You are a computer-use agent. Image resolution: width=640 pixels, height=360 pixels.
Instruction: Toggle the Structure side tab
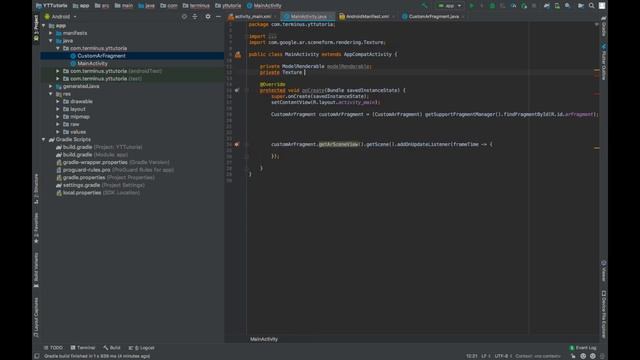coord(36,189)
